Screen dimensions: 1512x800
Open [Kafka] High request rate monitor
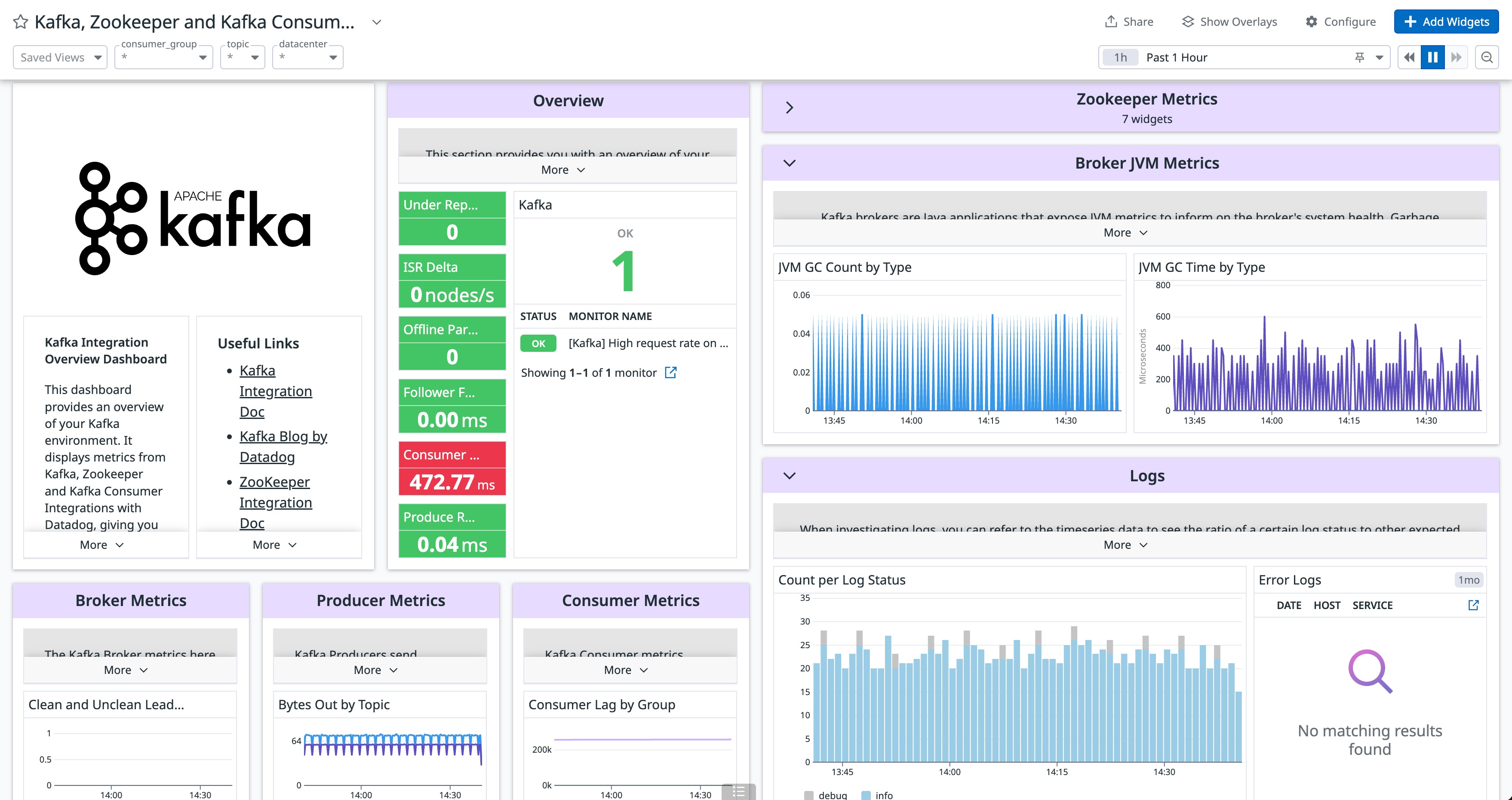[648, 343]
